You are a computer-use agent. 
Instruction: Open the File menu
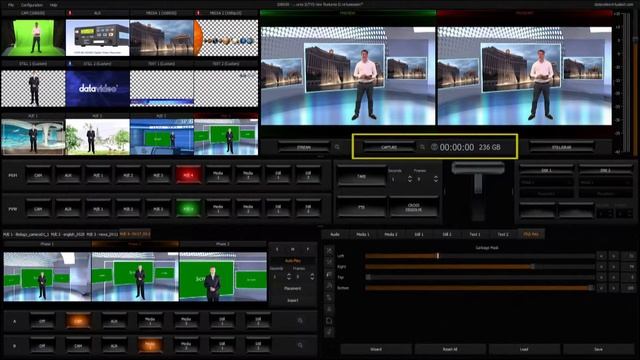click(x=11, y=5)
